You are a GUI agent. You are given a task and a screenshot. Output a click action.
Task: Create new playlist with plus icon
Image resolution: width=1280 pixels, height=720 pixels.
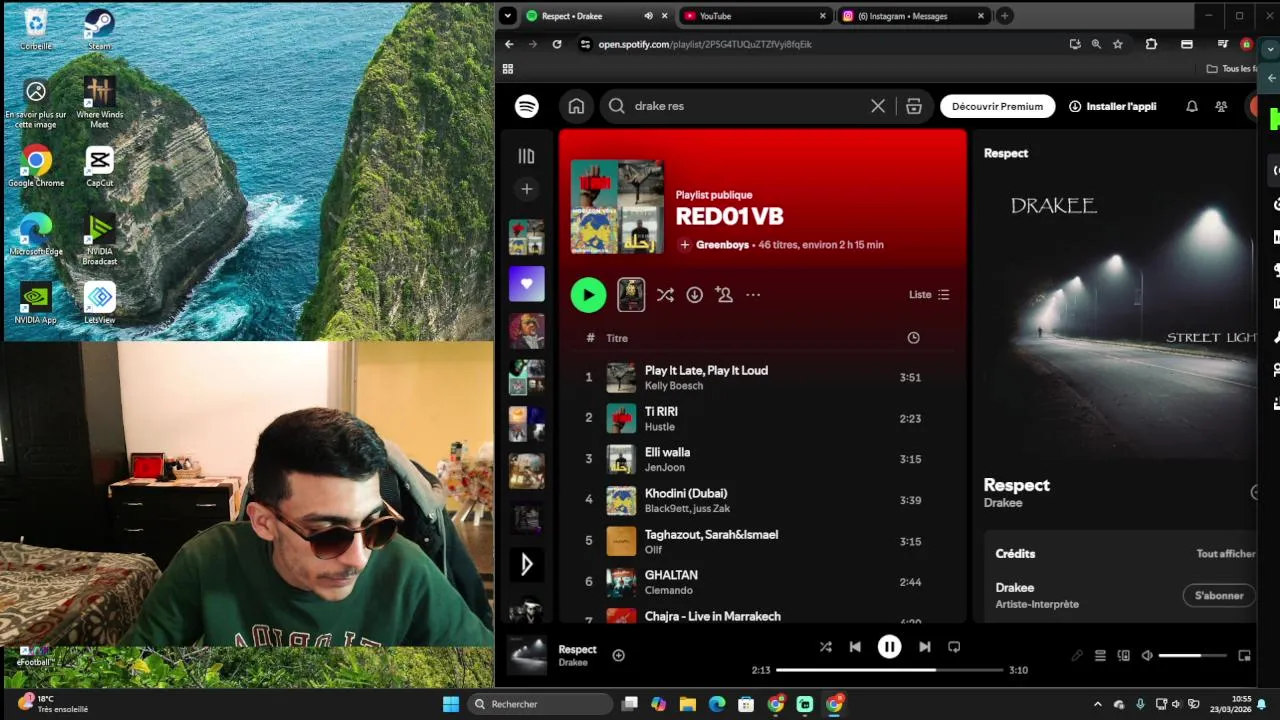point(527,189)
